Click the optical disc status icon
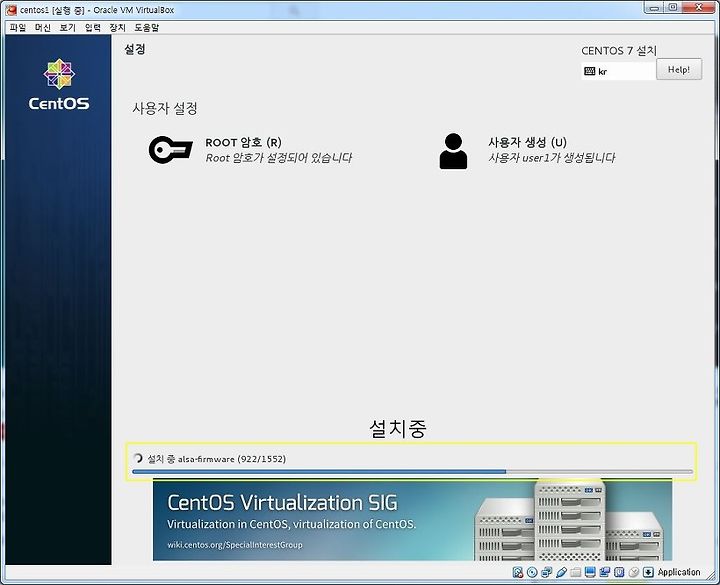 coord(532,572)
